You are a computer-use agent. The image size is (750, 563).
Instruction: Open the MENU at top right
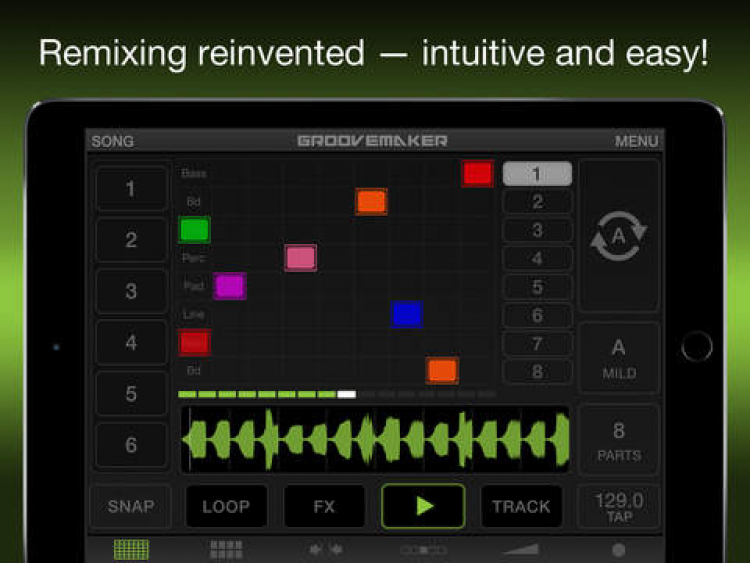[x=637, y=141]
